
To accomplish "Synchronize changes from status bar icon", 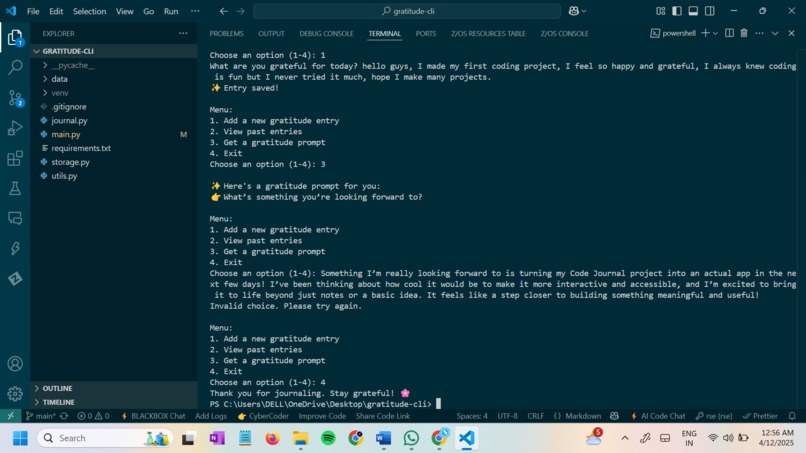I will pos(64,416).
